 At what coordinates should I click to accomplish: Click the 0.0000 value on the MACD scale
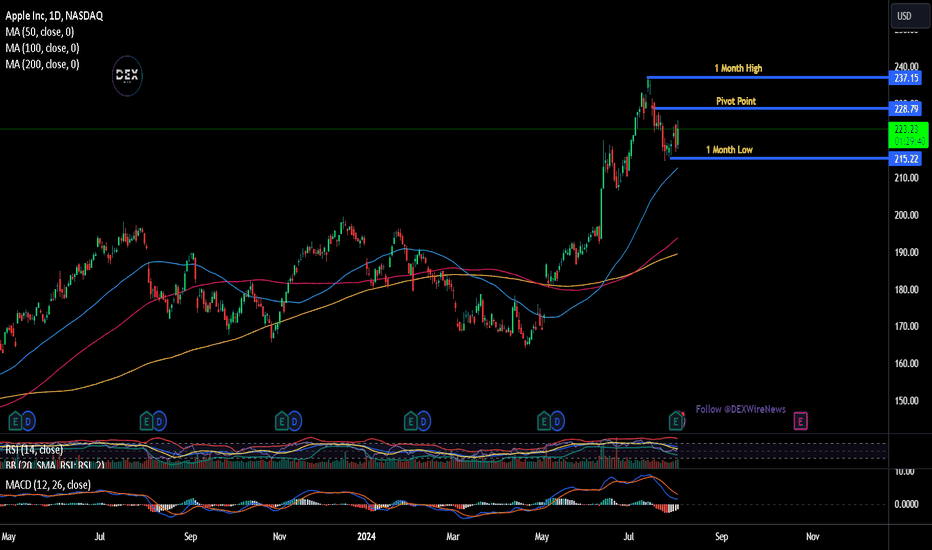tap(906, 504)
